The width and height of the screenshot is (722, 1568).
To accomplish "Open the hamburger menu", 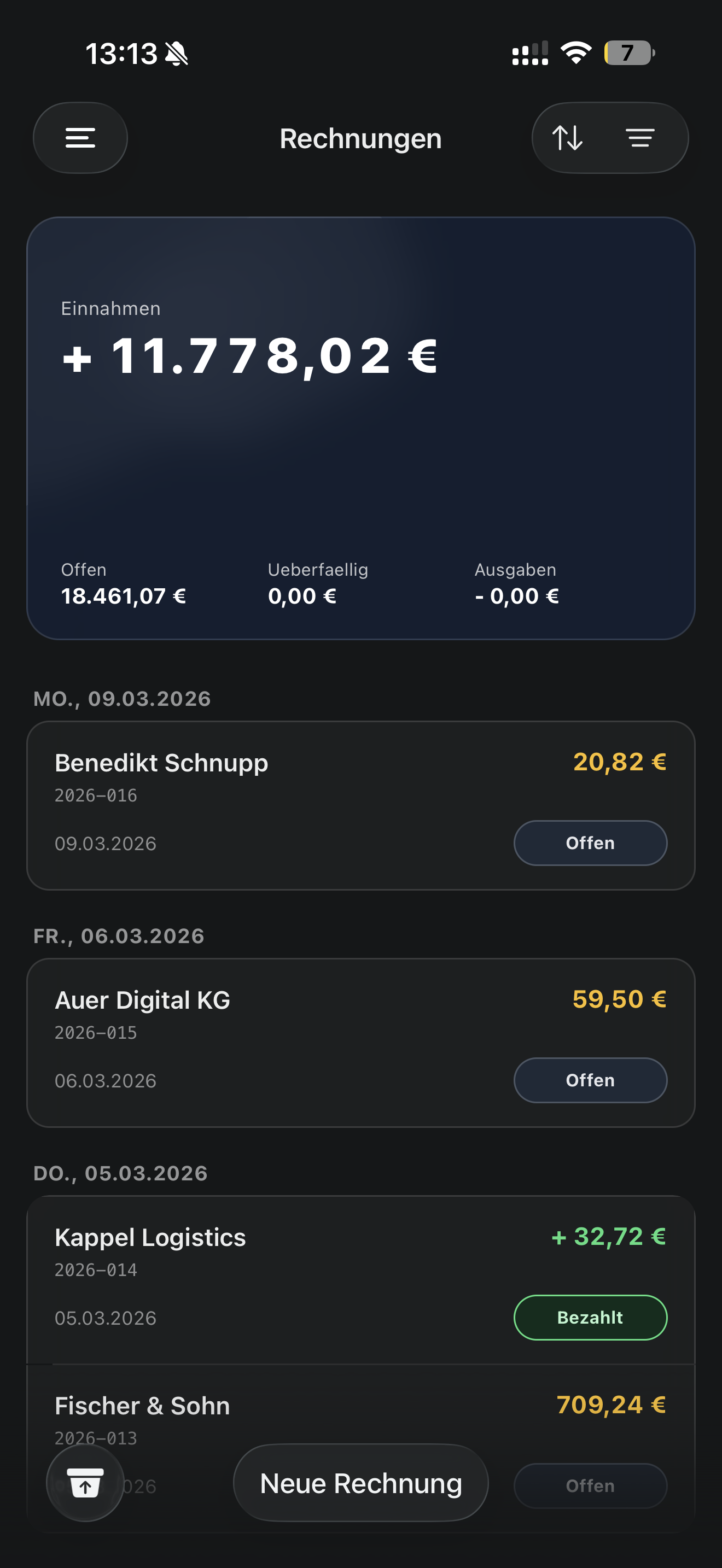I will [x=80, y=138].
